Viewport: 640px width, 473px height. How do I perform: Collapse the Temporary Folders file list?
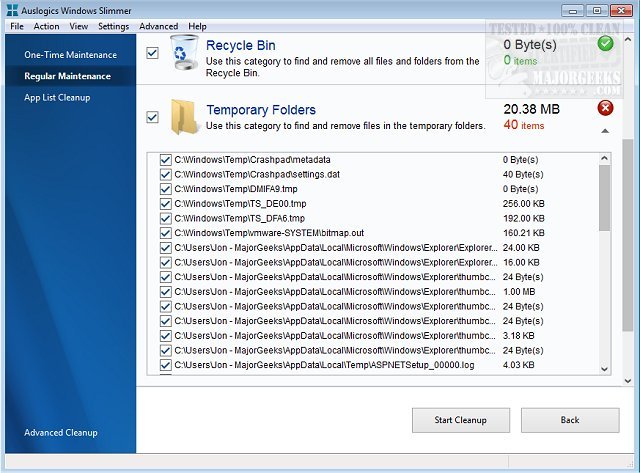coord(605,131)
